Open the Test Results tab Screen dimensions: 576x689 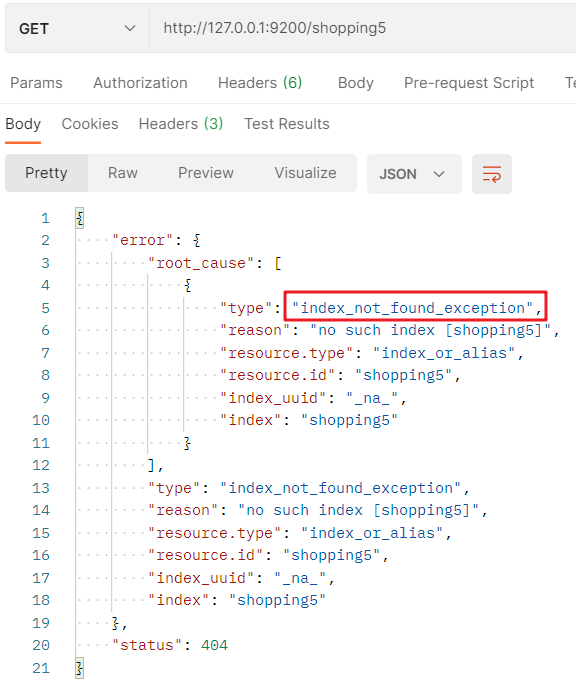coord(287,124)
